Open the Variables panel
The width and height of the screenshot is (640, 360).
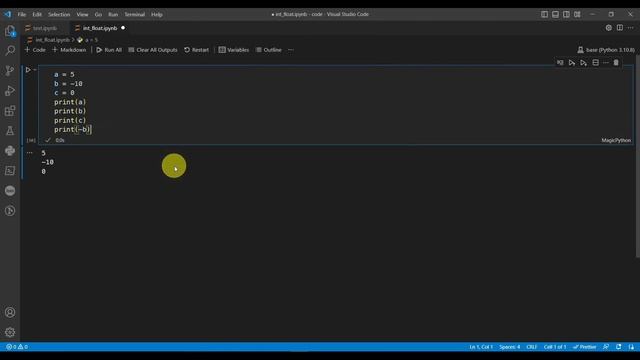(x=233, y=50)
